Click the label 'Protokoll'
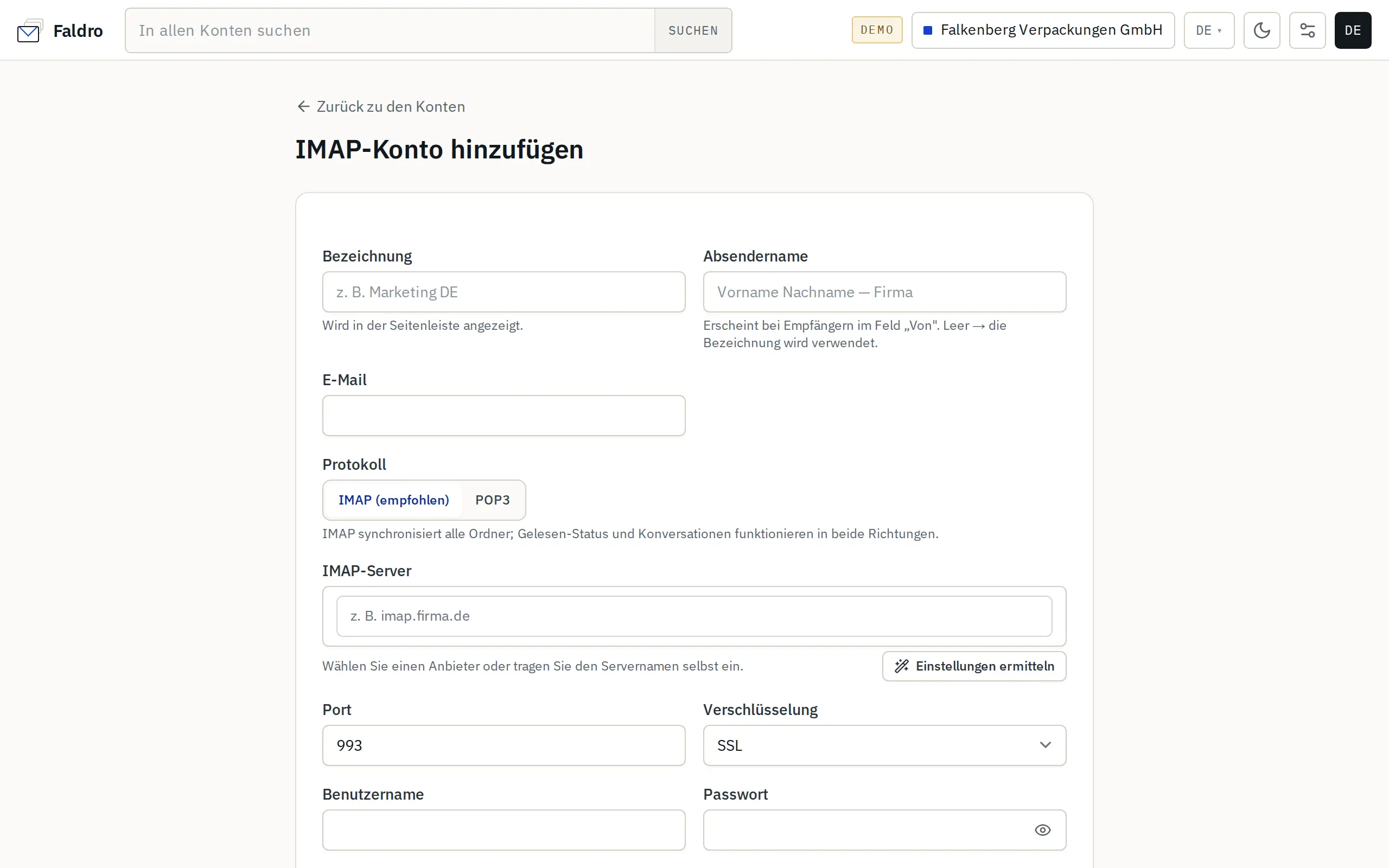This screenshot has height=868, width=1389. 354,464
